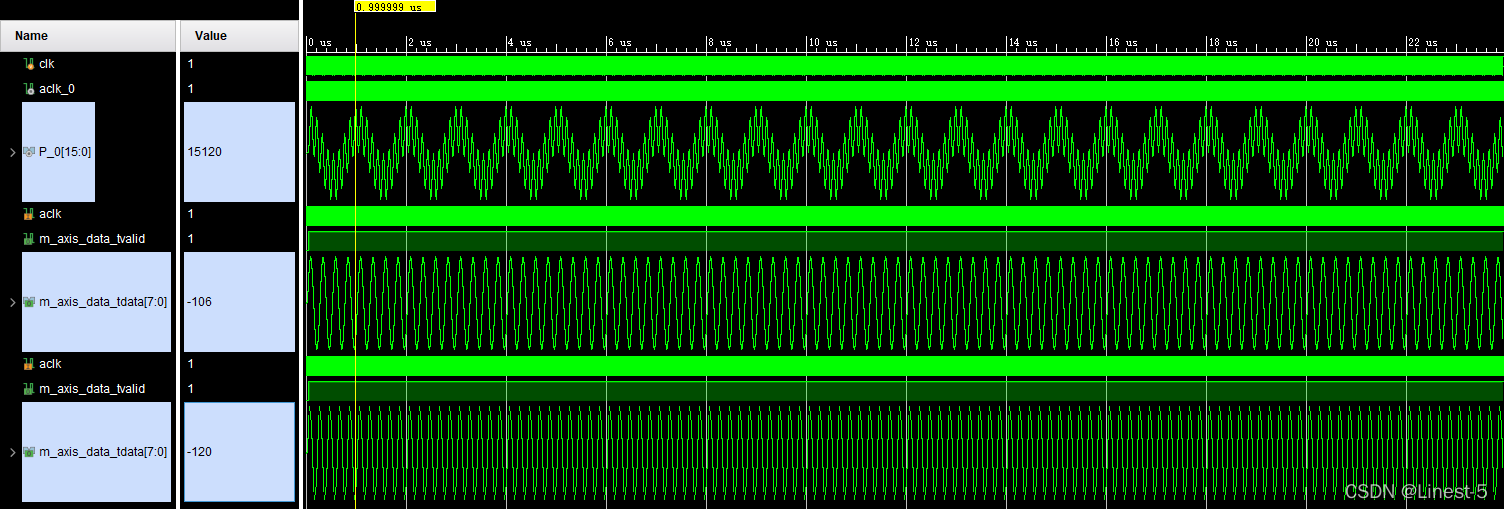The width and height of the screenshot is (1504, 509).
Task: Select the P_0[15:0] signal name
Action: pos(64,152)
